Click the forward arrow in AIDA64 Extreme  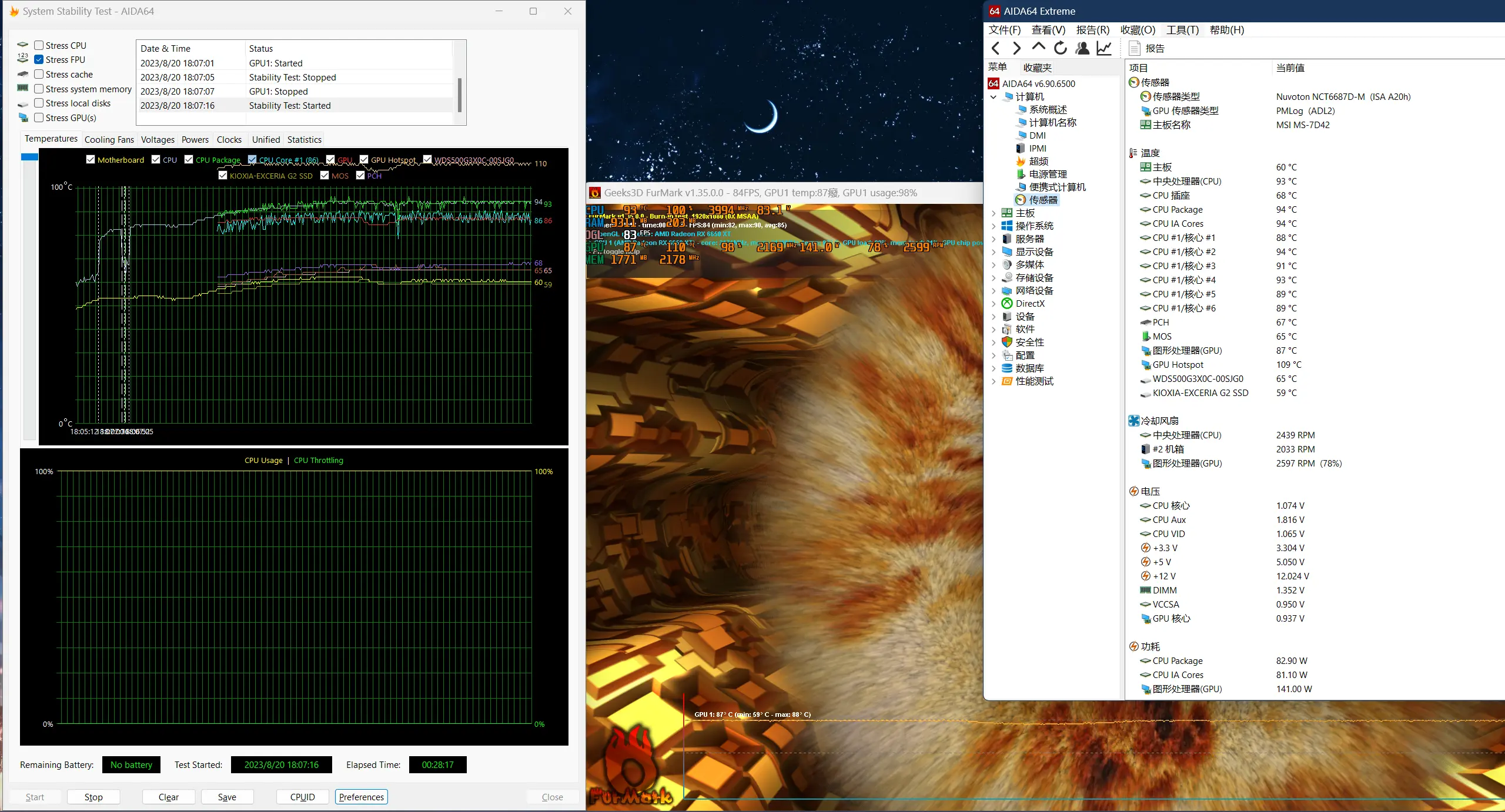1016,48
